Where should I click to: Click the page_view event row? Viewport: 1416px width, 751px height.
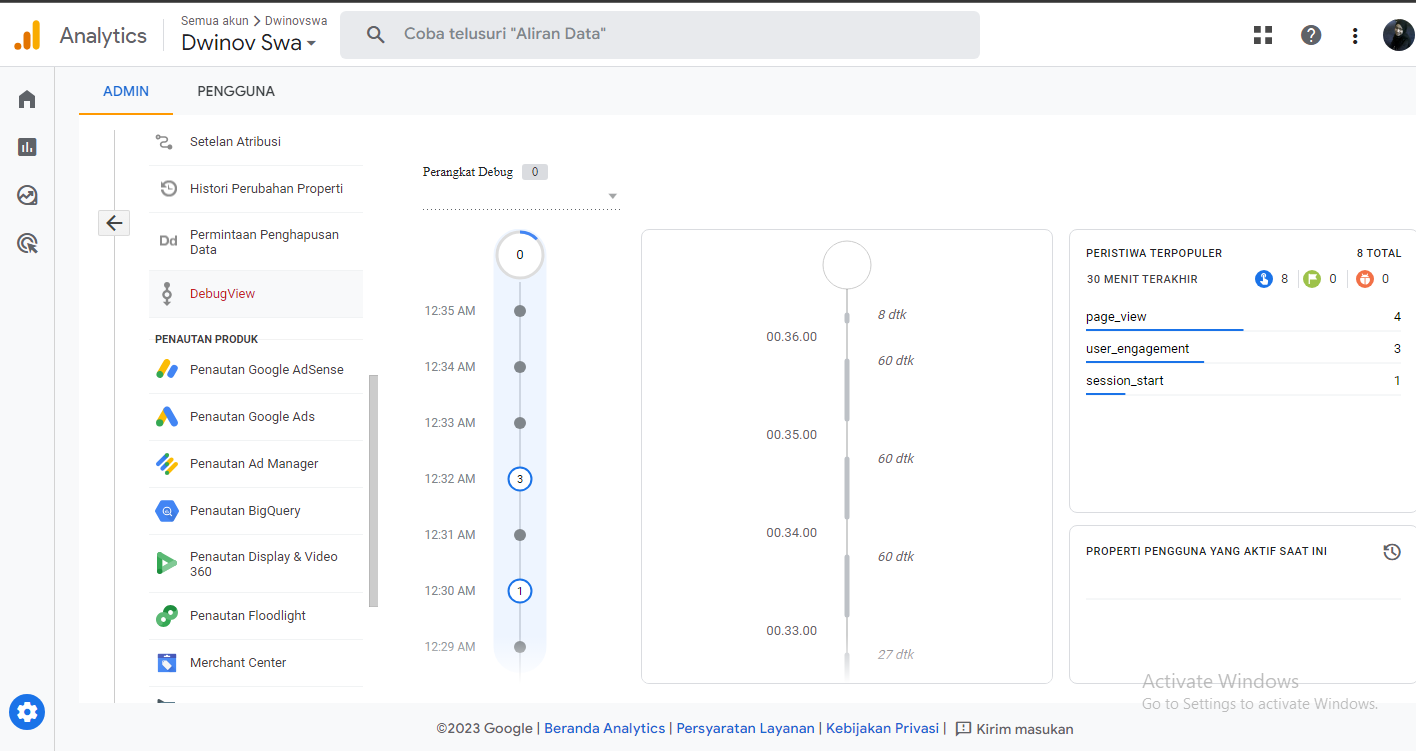coord(1243,317)
